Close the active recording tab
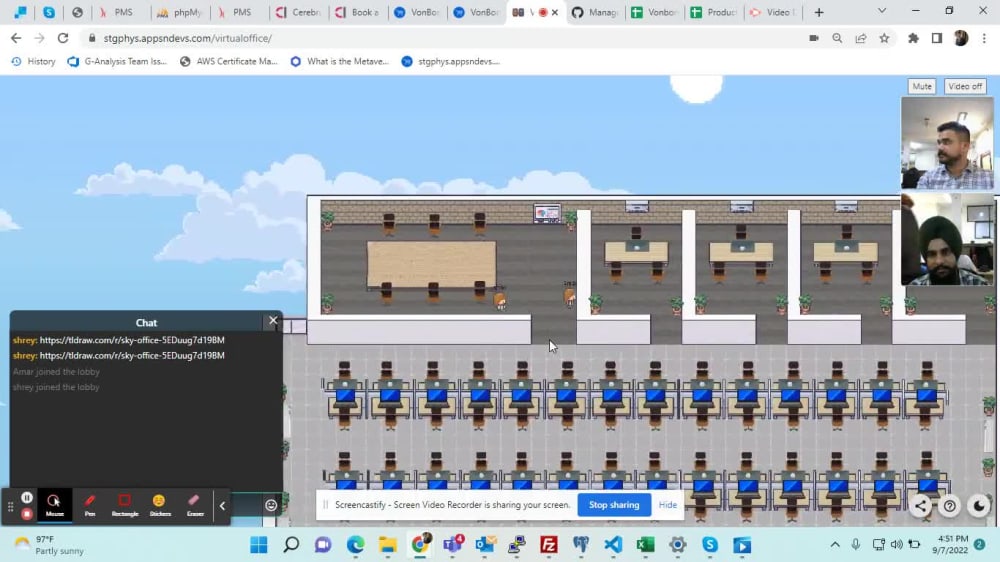 (555, 12)
